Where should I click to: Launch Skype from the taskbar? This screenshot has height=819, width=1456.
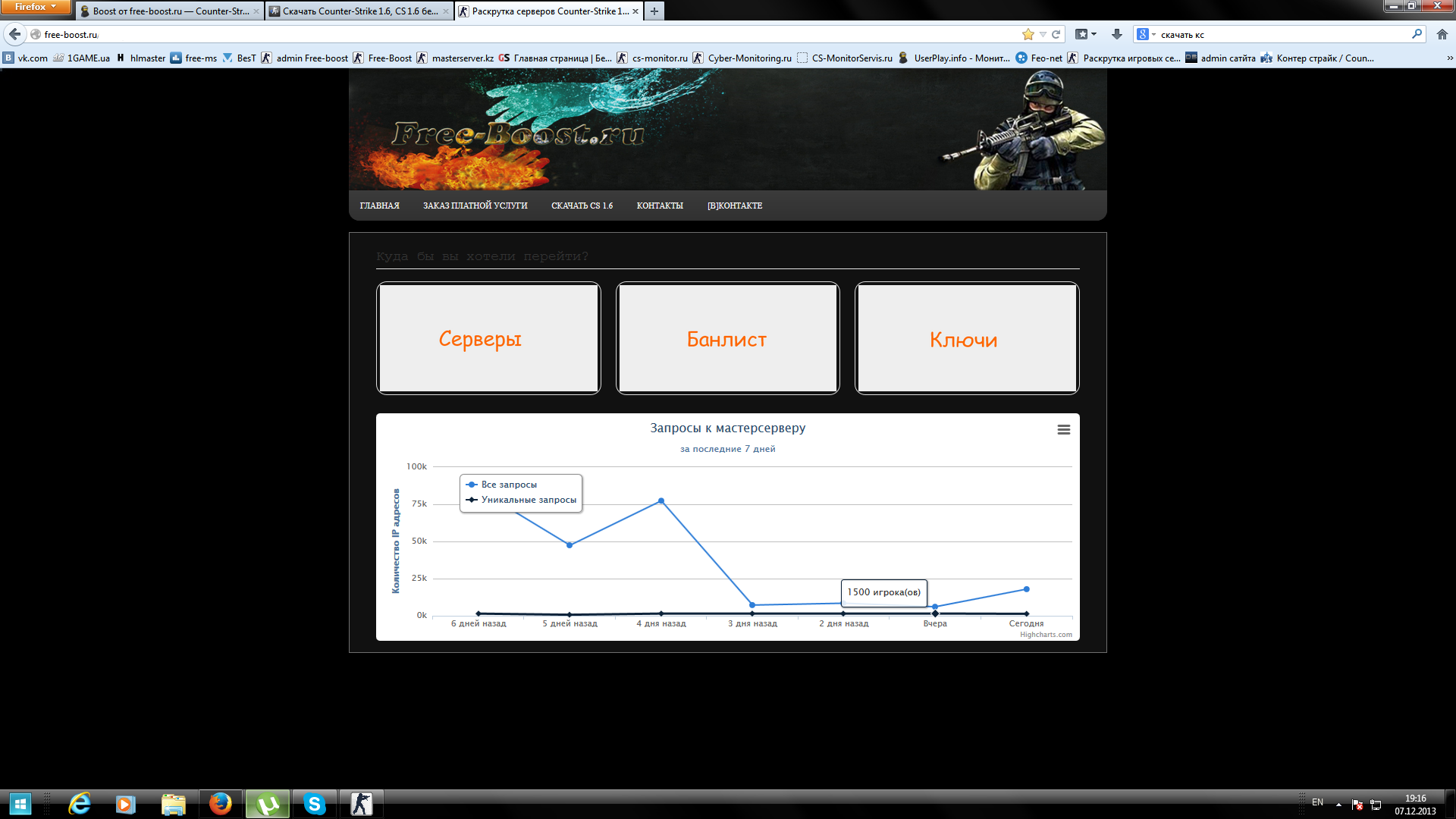point(314,804)
